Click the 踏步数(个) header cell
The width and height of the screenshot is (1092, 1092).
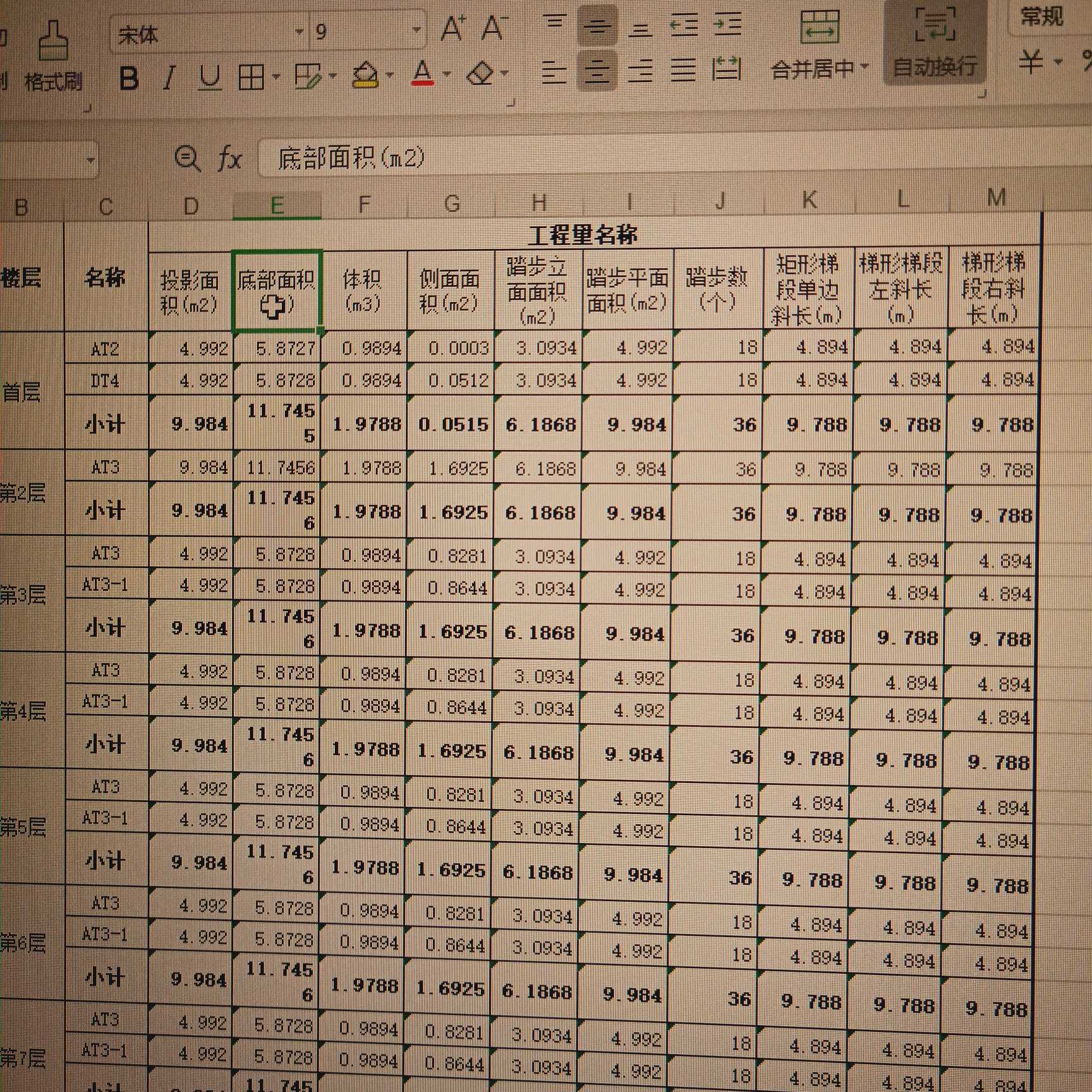[x=719, y=289]
